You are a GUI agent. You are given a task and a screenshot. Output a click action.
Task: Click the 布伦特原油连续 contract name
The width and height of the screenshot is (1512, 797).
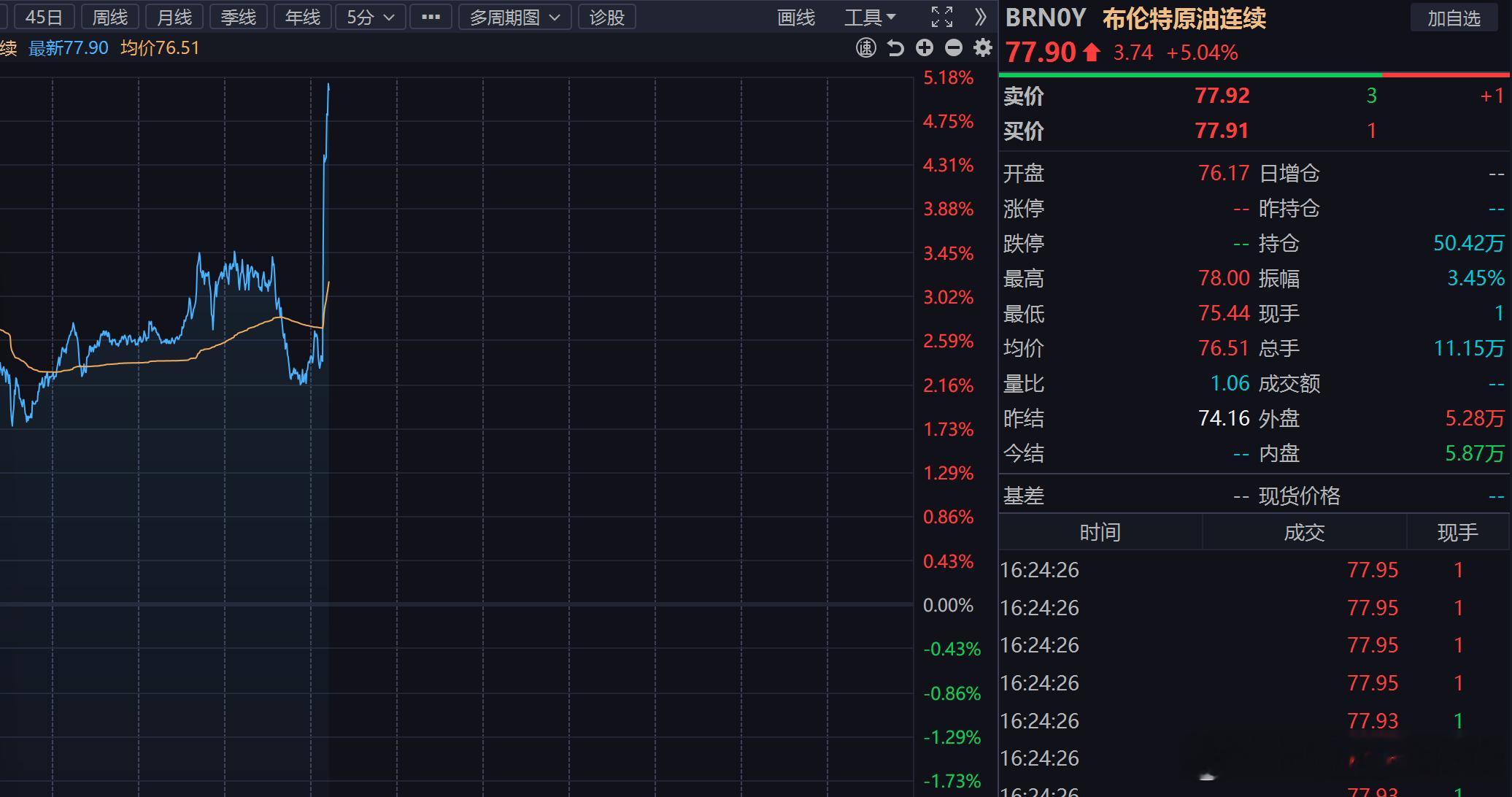pyautogui.click(x=1184, y=18)
